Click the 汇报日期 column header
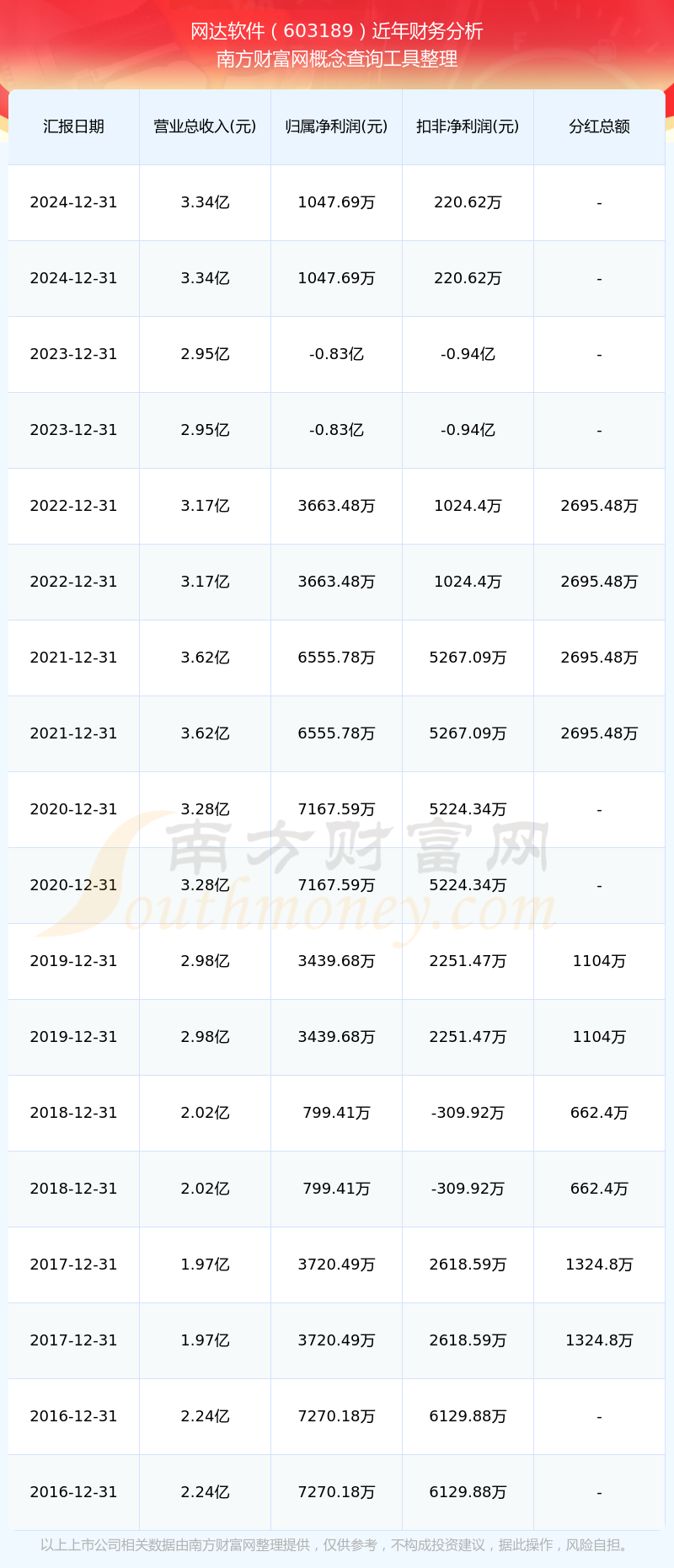 tap(73, 126)
